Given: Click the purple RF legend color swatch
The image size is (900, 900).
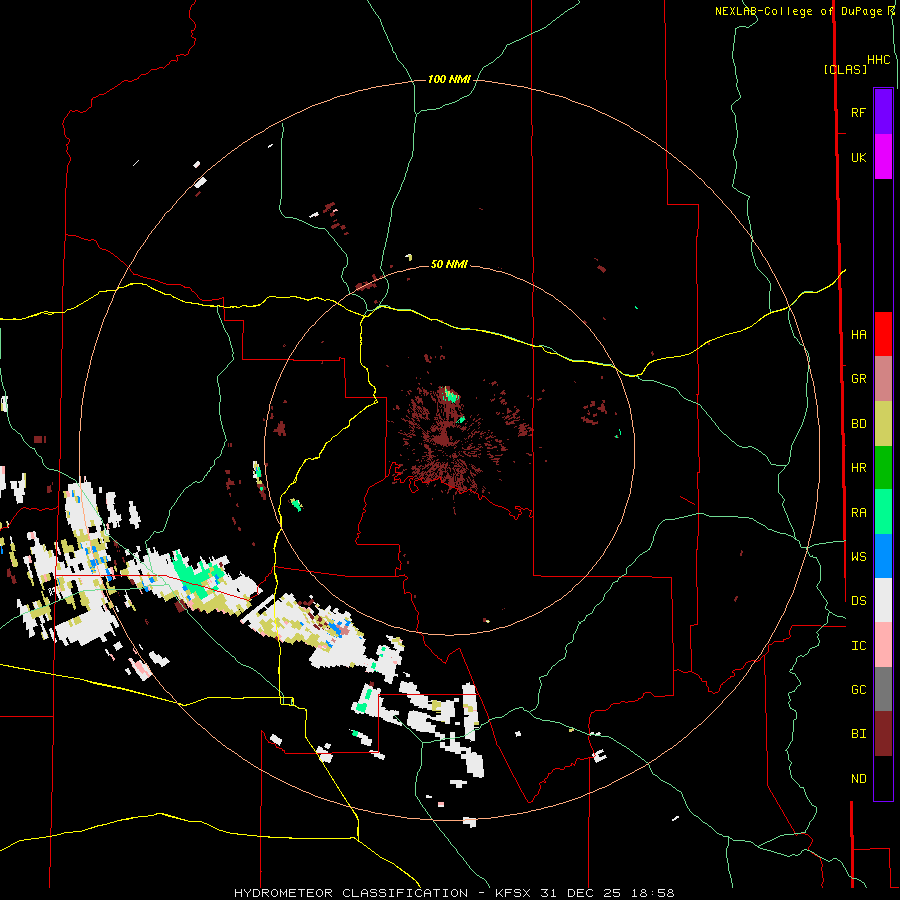Looking at the screenshot, I should (x=883, y=112).
